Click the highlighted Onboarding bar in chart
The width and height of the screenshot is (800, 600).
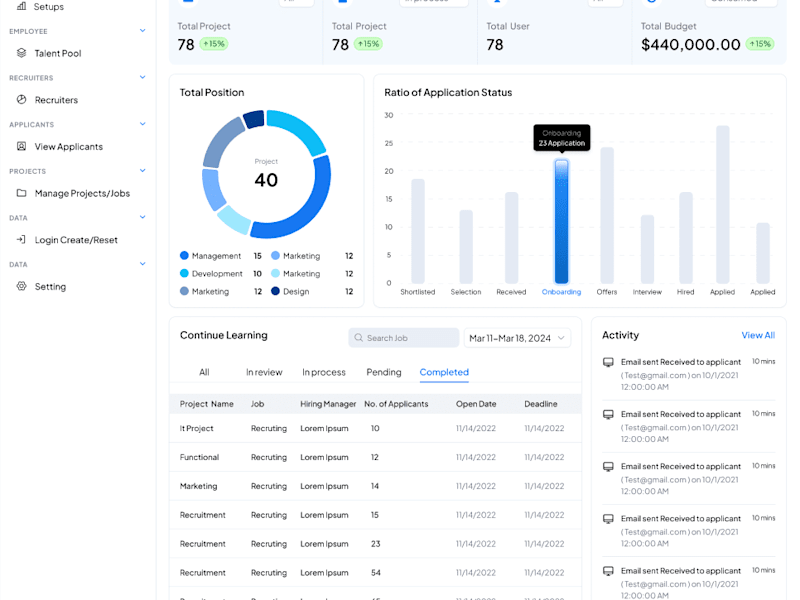[x=561, y=221]
